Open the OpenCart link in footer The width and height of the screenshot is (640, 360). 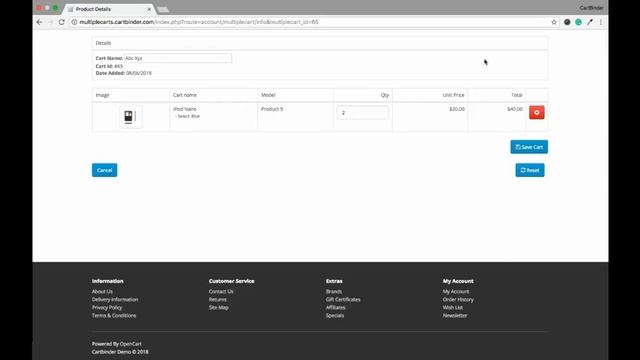pyautogui.click(x=131, y=344)
